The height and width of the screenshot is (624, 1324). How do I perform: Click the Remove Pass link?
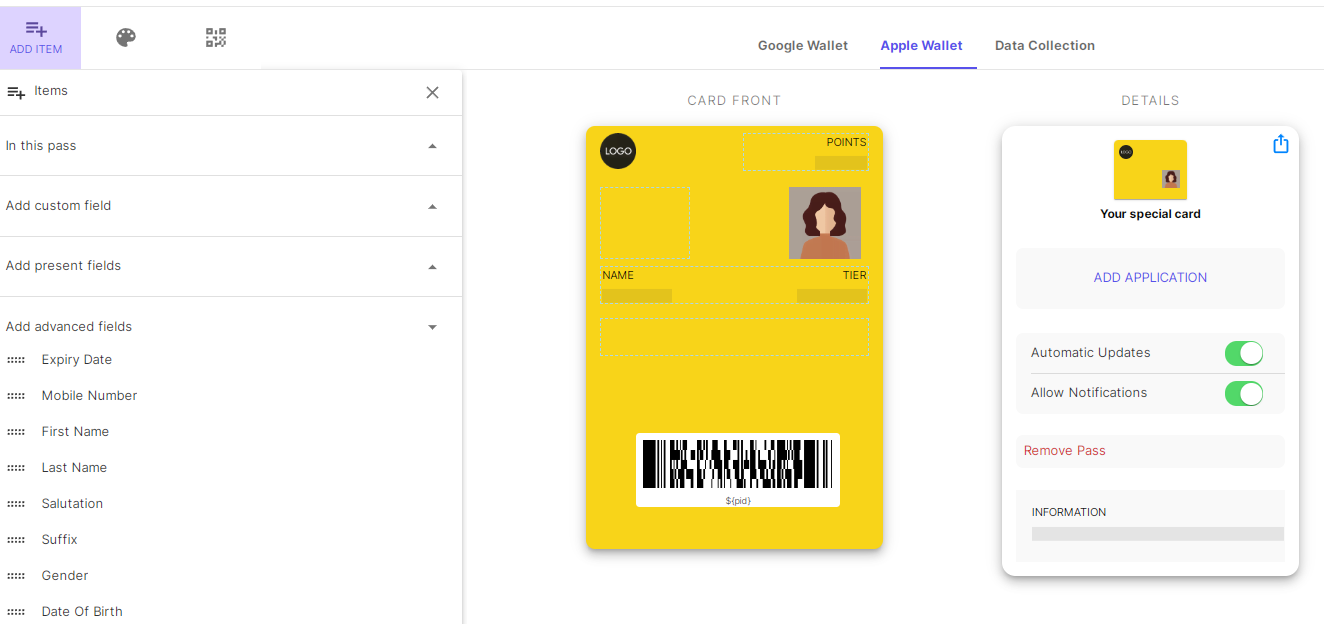tap(1065, 451)
